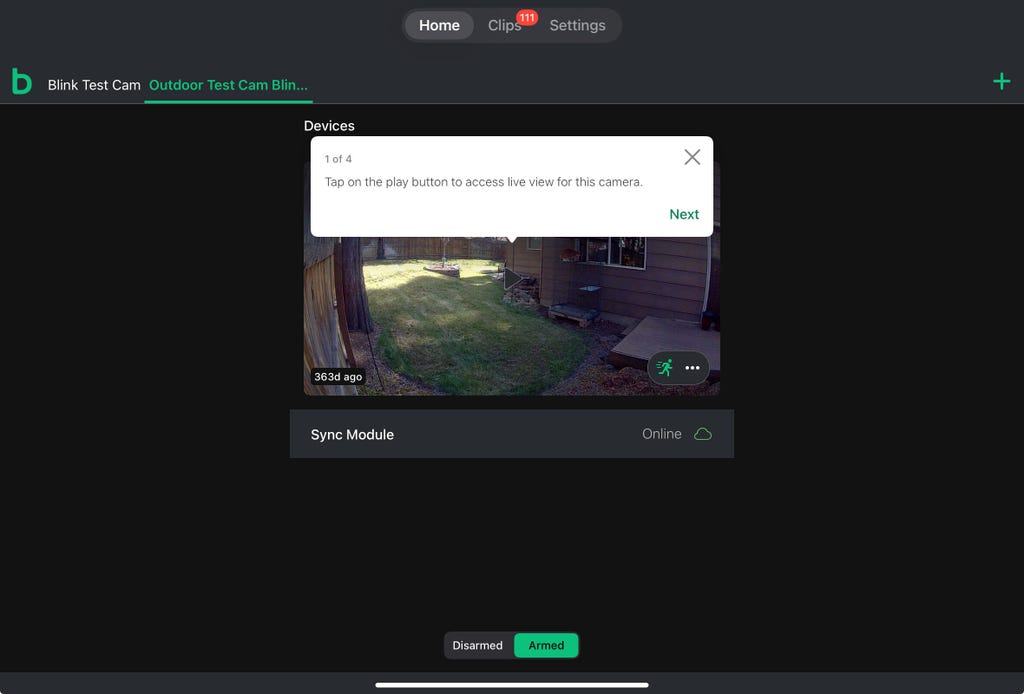Select the Outdoor Test Cam Blin... system tab
1024x694 pixels.
(228, 85)
